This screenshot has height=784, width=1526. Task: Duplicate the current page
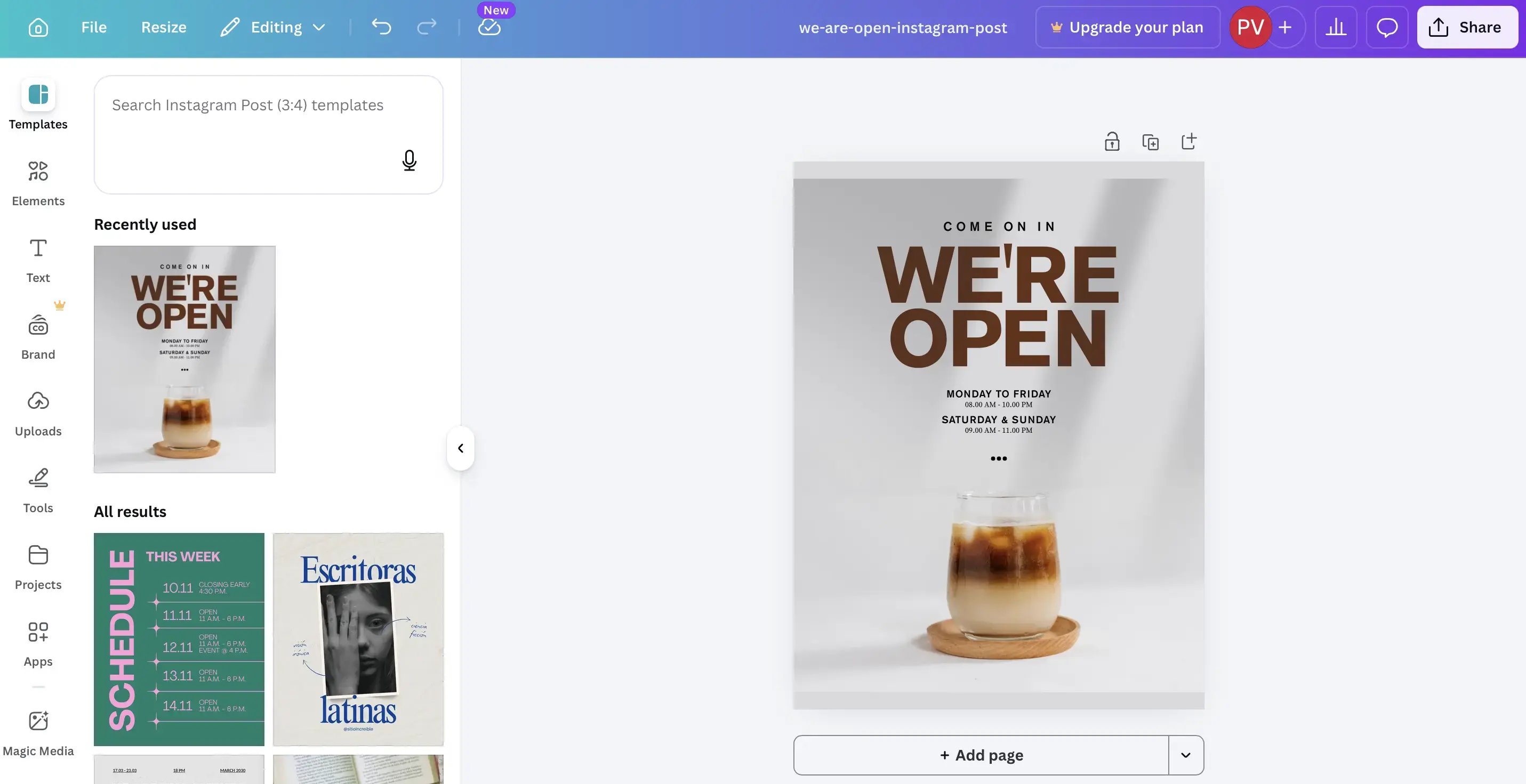click(x=1150, y=142)
